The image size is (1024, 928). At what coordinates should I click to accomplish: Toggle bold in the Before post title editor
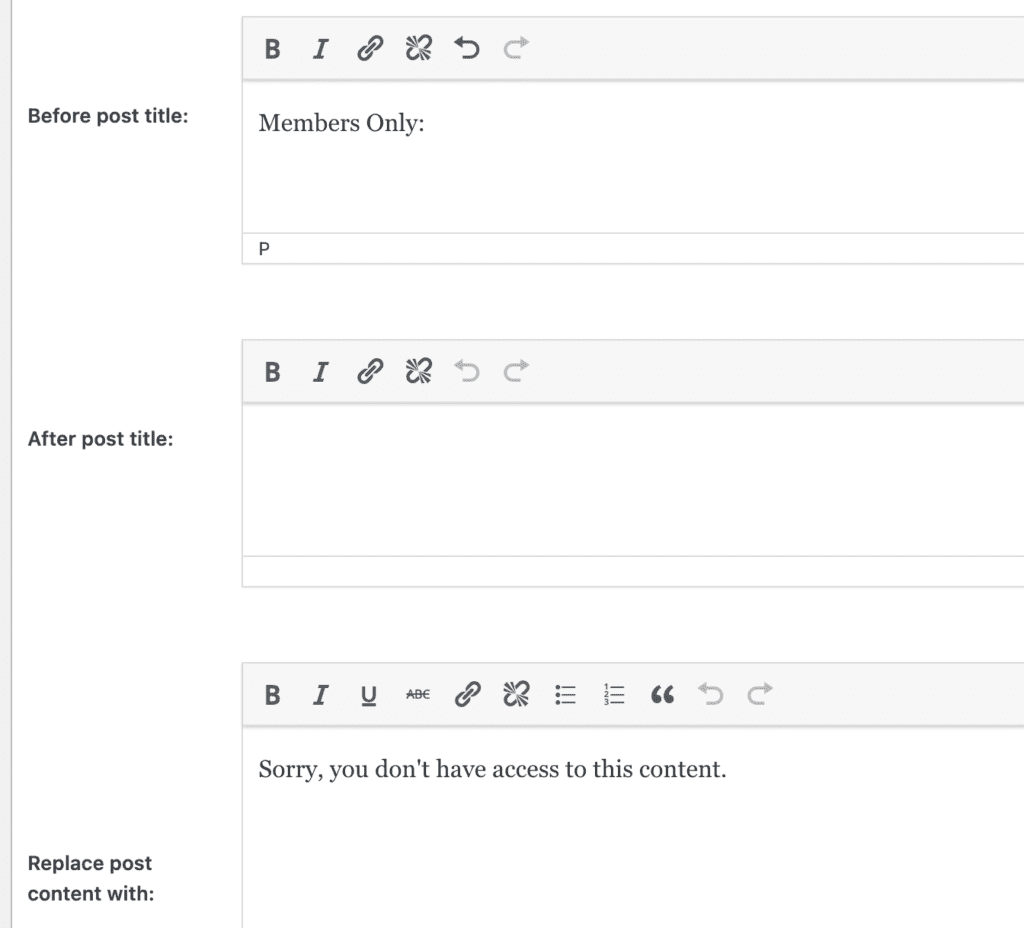[271, 47]
